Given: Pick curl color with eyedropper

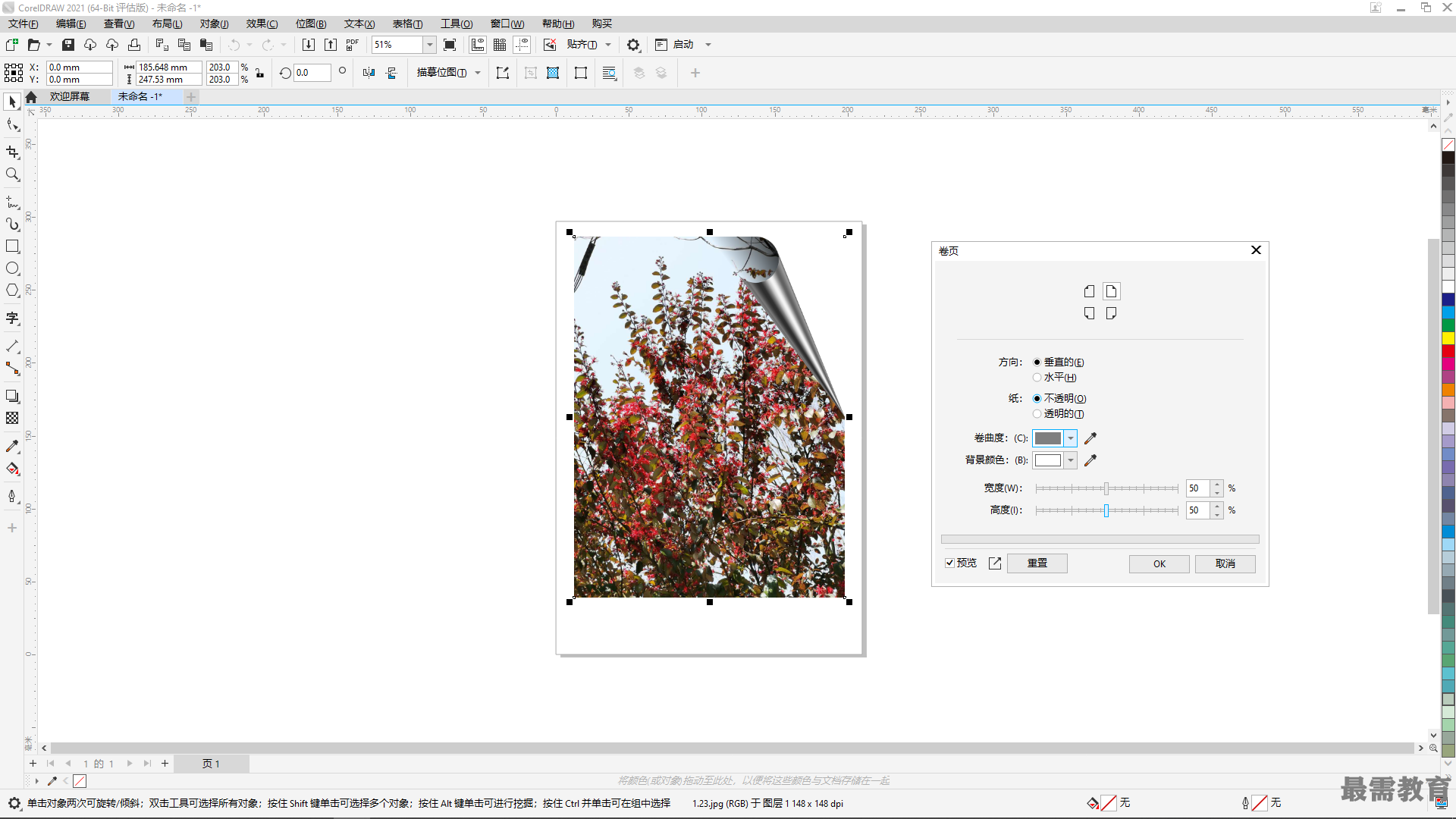Looking at the screenshot, I should (x=1090, y=438).
